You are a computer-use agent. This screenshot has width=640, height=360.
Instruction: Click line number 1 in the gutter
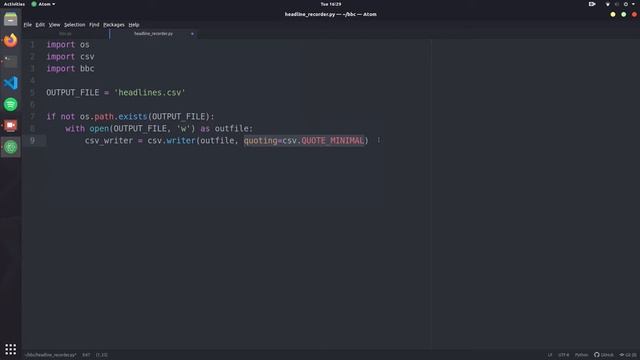coord(32,44)
